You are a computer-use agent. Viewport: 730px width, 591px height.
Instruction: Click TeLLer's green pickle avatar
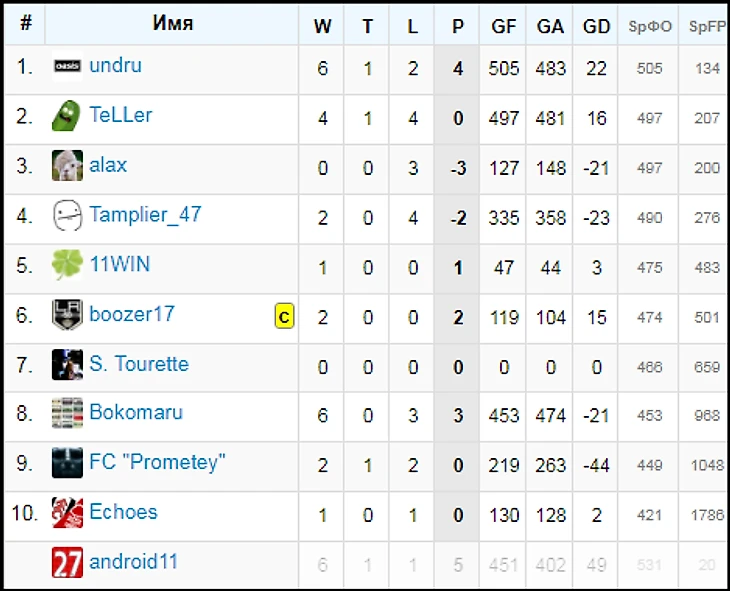[67, 116]
